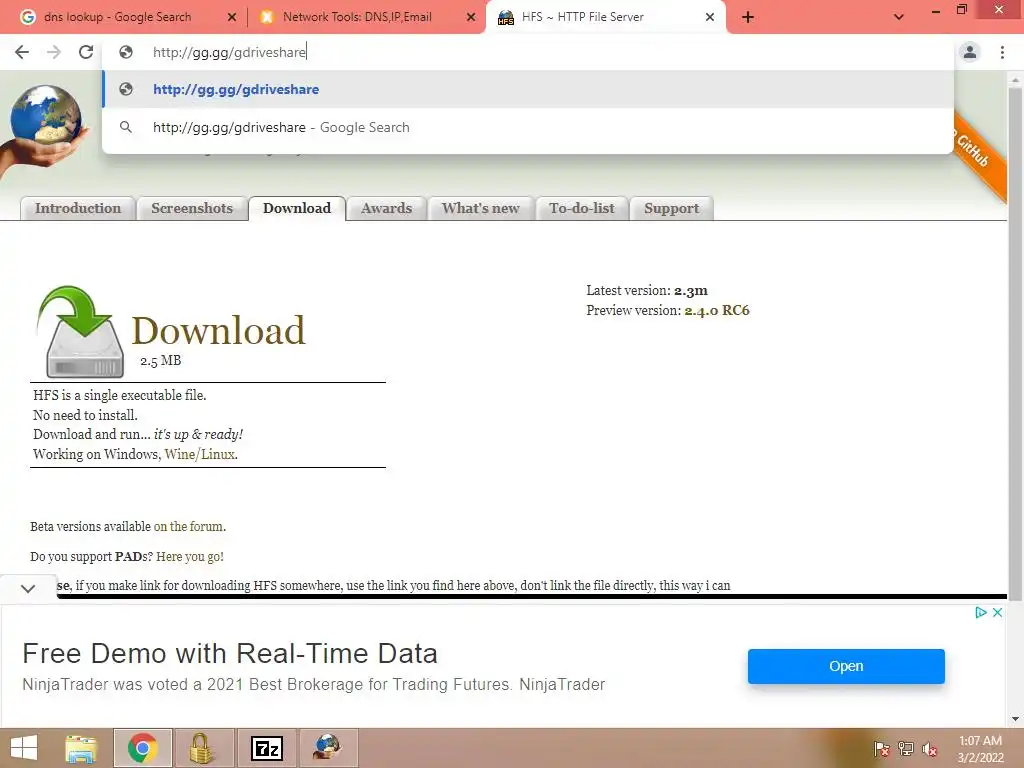The image size is (1024, 768).
Task: Close the Network Tools tab
Action: pos(471,17)
